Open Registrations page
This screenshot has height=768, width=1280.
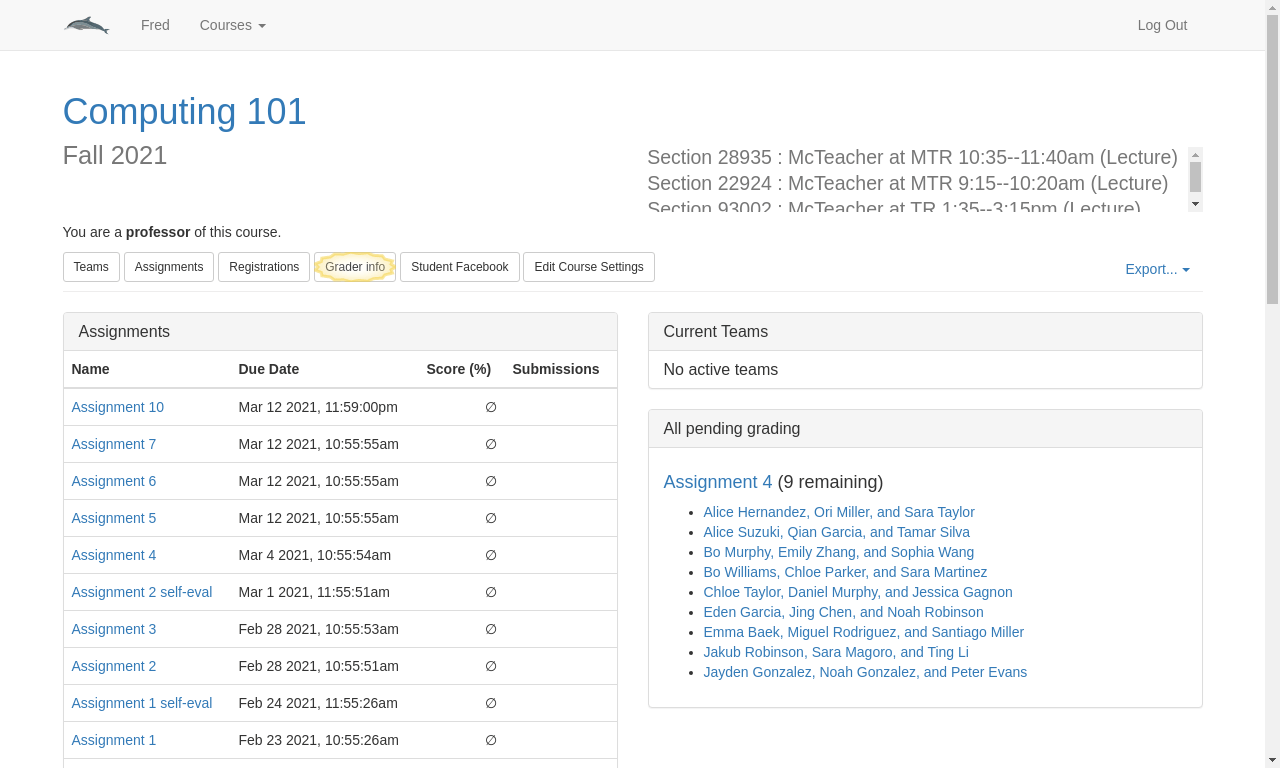pyautogui.click(x=264, y=267)
